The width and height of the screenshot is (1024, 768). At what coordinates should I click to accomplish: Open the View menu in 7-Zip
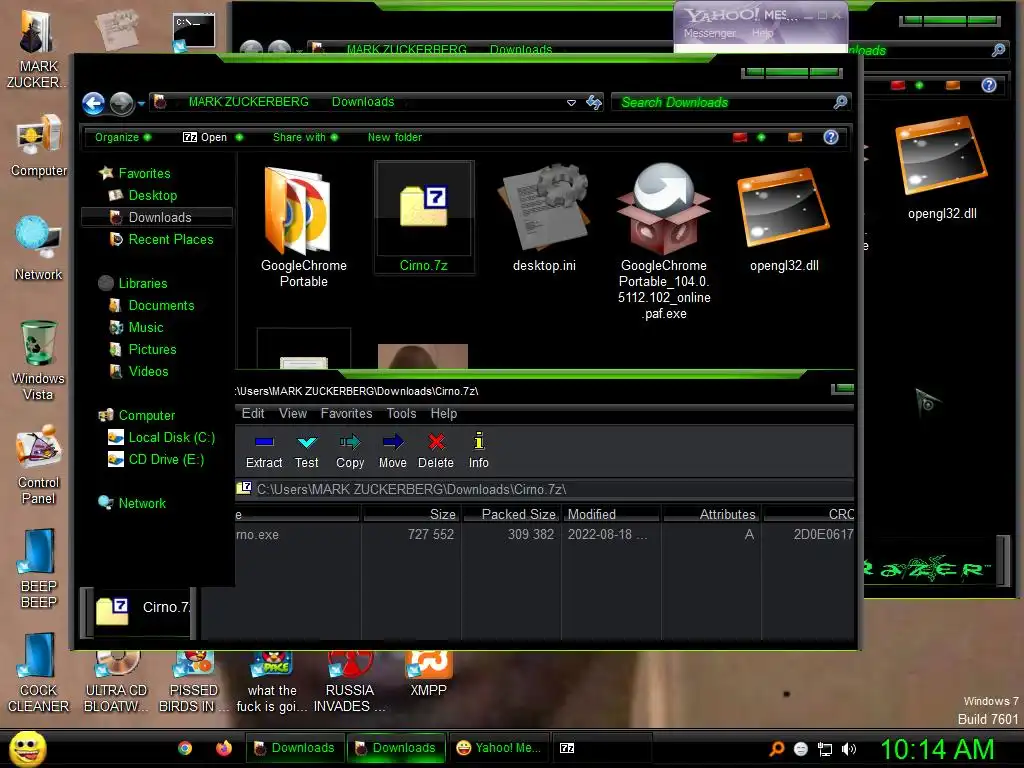coord(293,413)
